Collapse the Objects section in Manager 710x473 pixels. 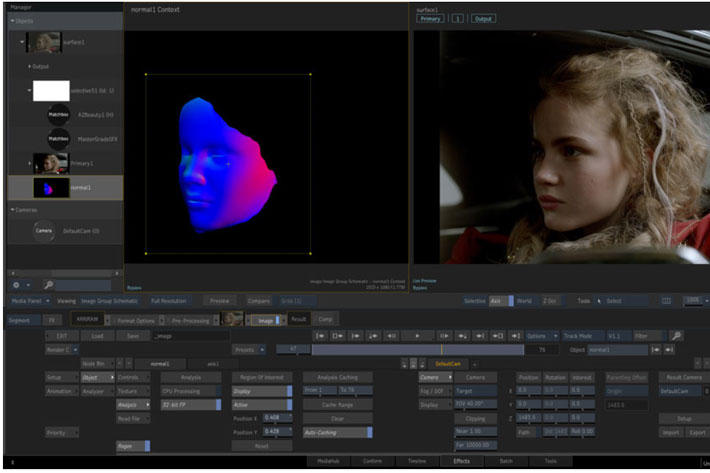pyautogui.click(x=12, y=21)
